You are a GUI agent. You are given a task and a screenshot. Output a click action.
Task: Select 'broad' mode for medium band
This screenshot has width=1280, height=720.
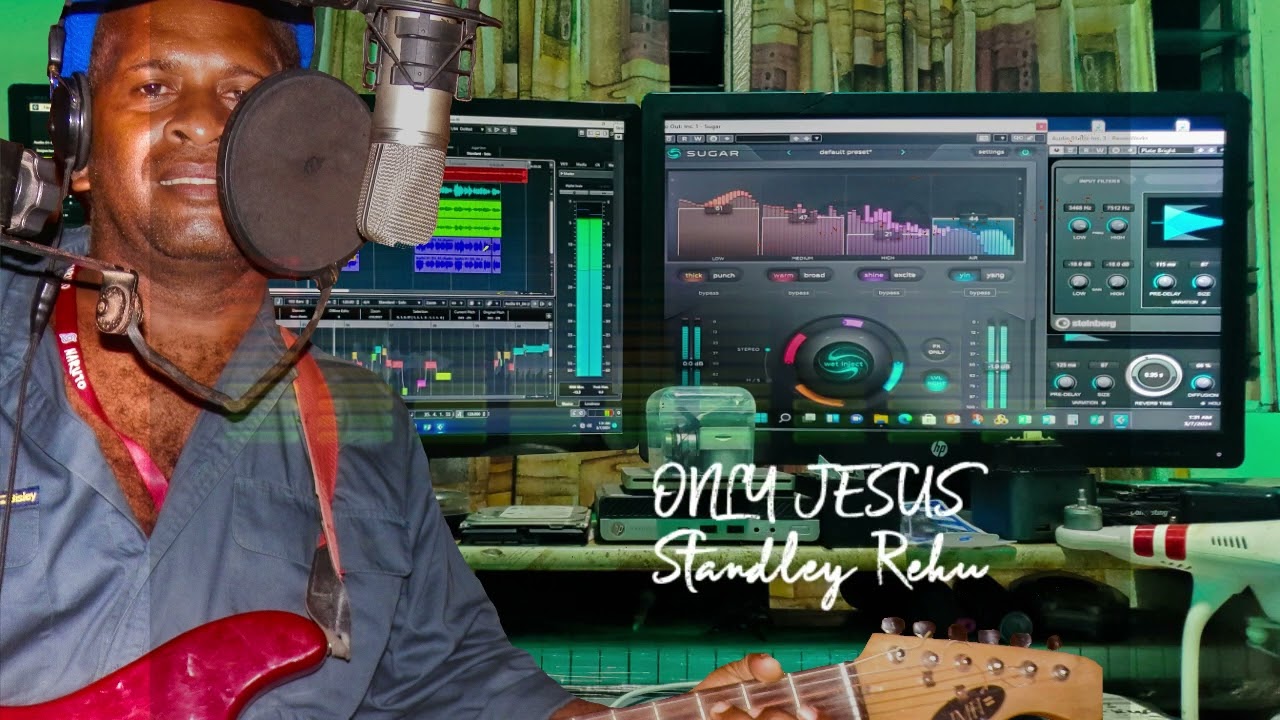tap(815, 275)
